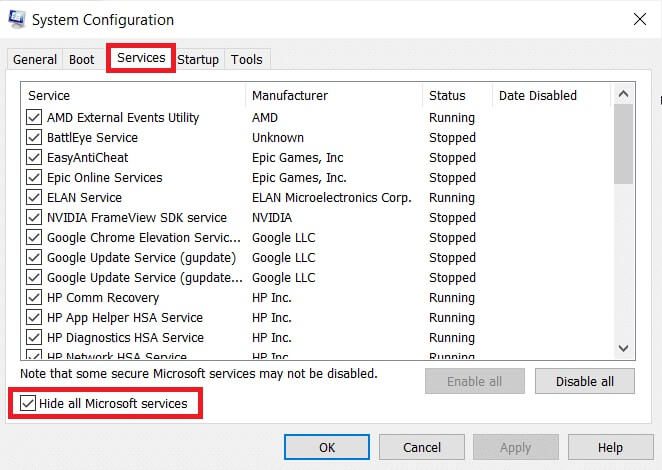
Task: Sort by the Manufacturer column header
Action: point(334,95)
